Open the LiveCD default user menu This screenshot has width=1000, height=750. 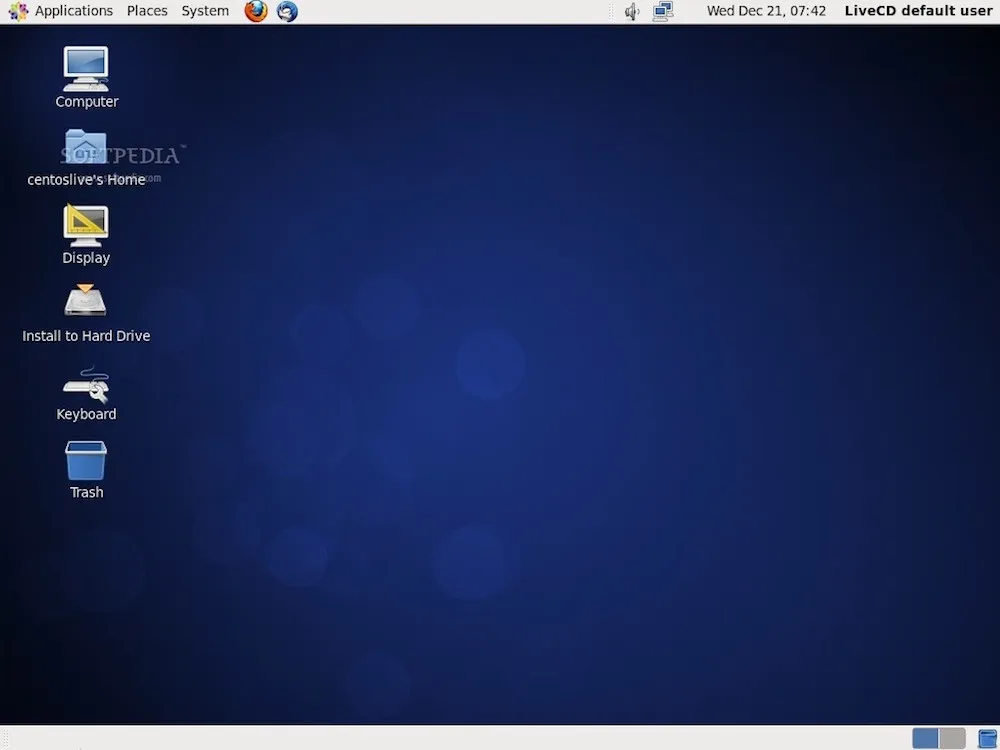(x=918, y=11)
